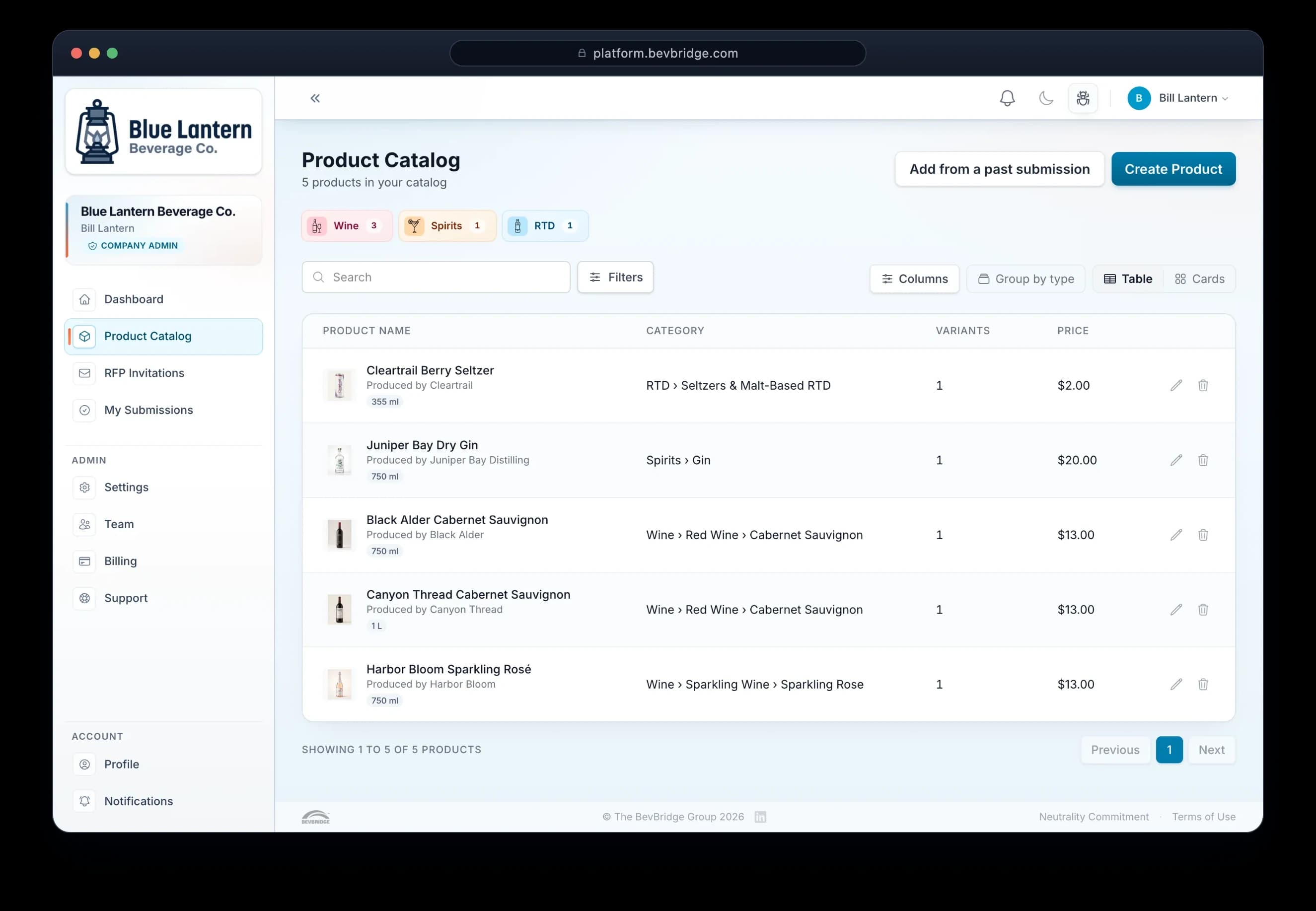This screenshot has height=911, width=1316.
Task: Click the BevBridge footer logo
Action: [x=315, y=817]
